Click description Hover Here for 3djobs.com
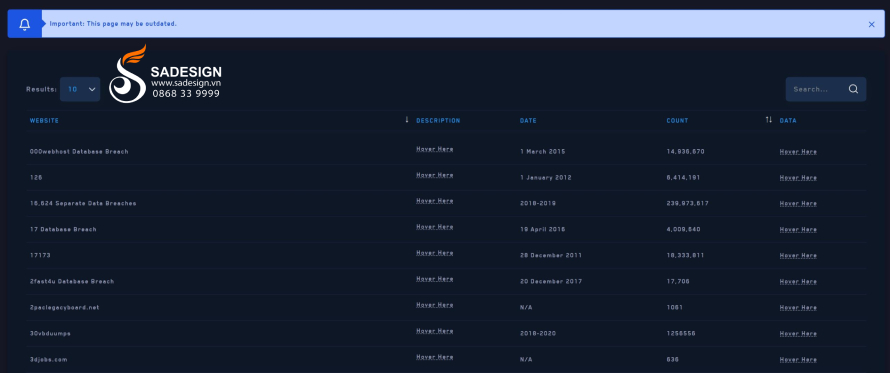 pos(435,357)
